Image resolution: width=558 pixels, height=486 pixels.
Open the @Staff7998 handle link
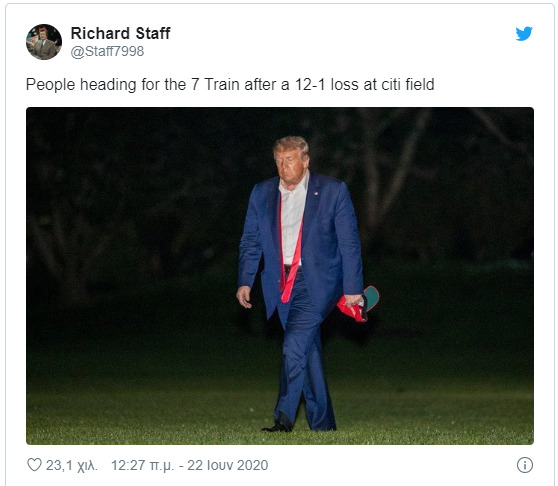(x=107, y=52)
